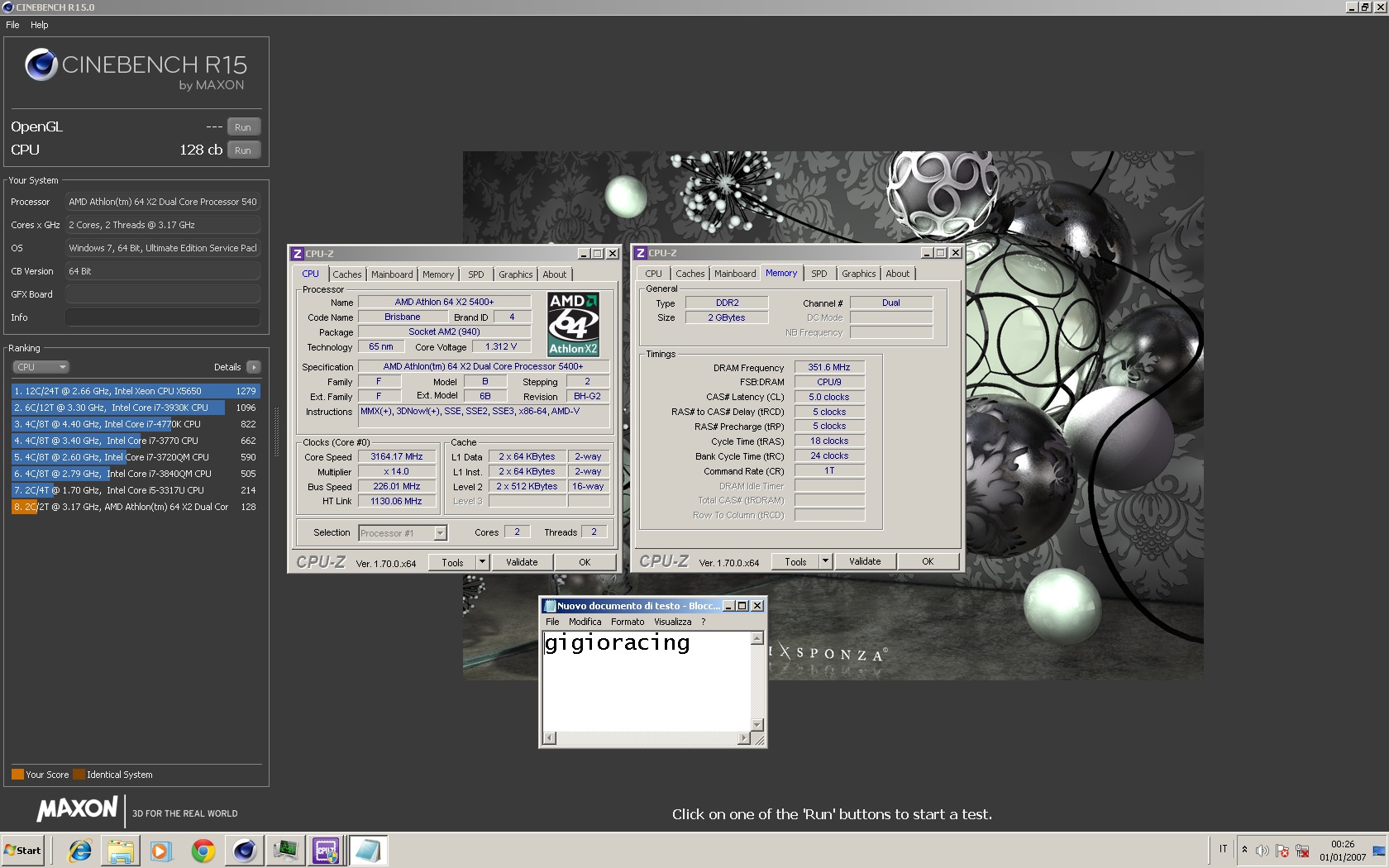Click the Show Desktop button
Screen dimensions: 1389x868
click(1379, 851)
